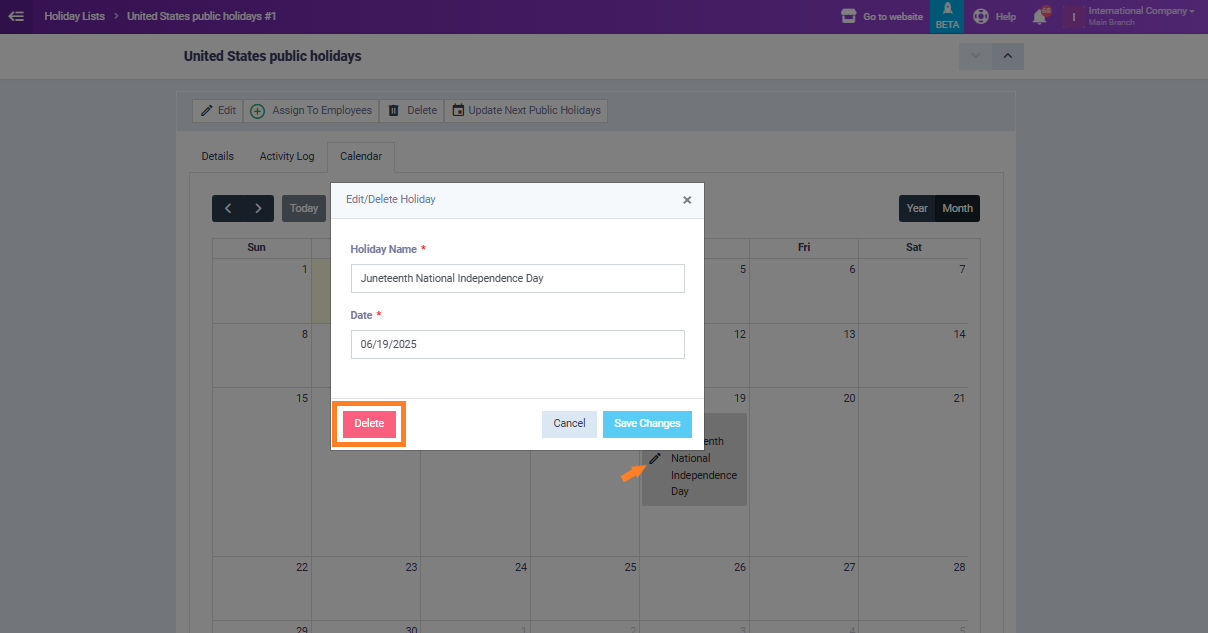Click the Holiday Name input field
The width and height of the screenshot is (1208, 633).
(x=518, y=278)
